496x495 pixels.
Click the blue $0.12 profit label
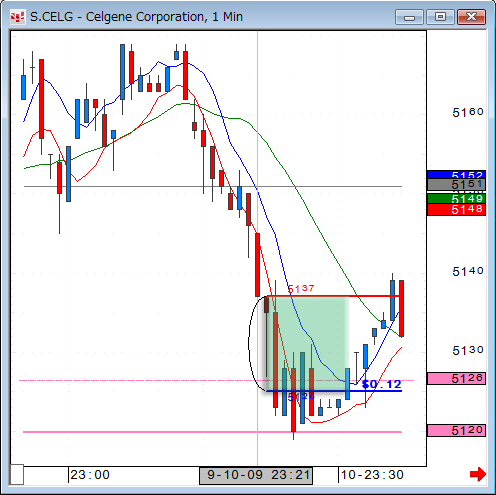click(382, 384)
